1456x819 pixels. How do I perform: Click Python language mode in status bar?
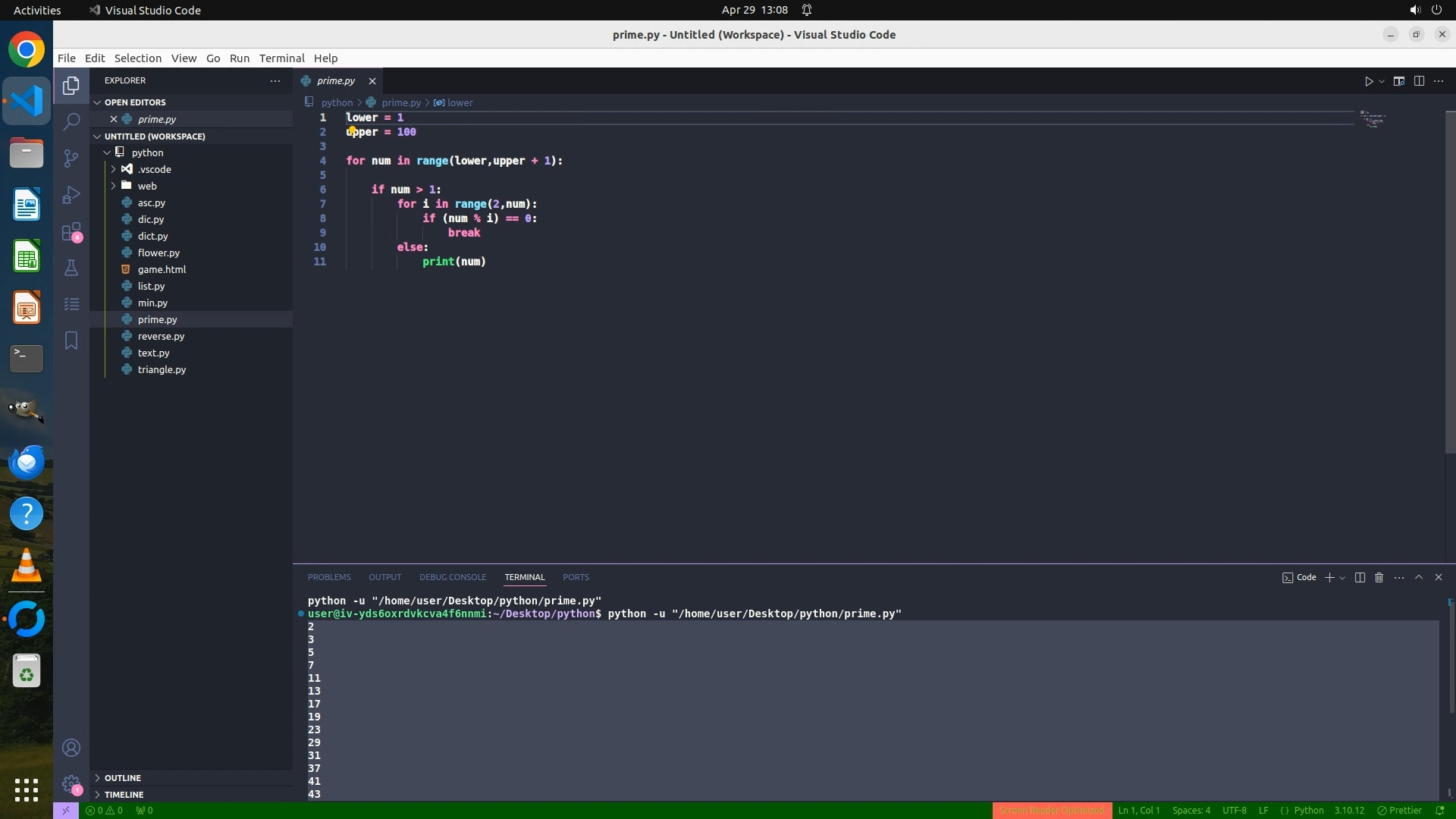[1308, 810]
